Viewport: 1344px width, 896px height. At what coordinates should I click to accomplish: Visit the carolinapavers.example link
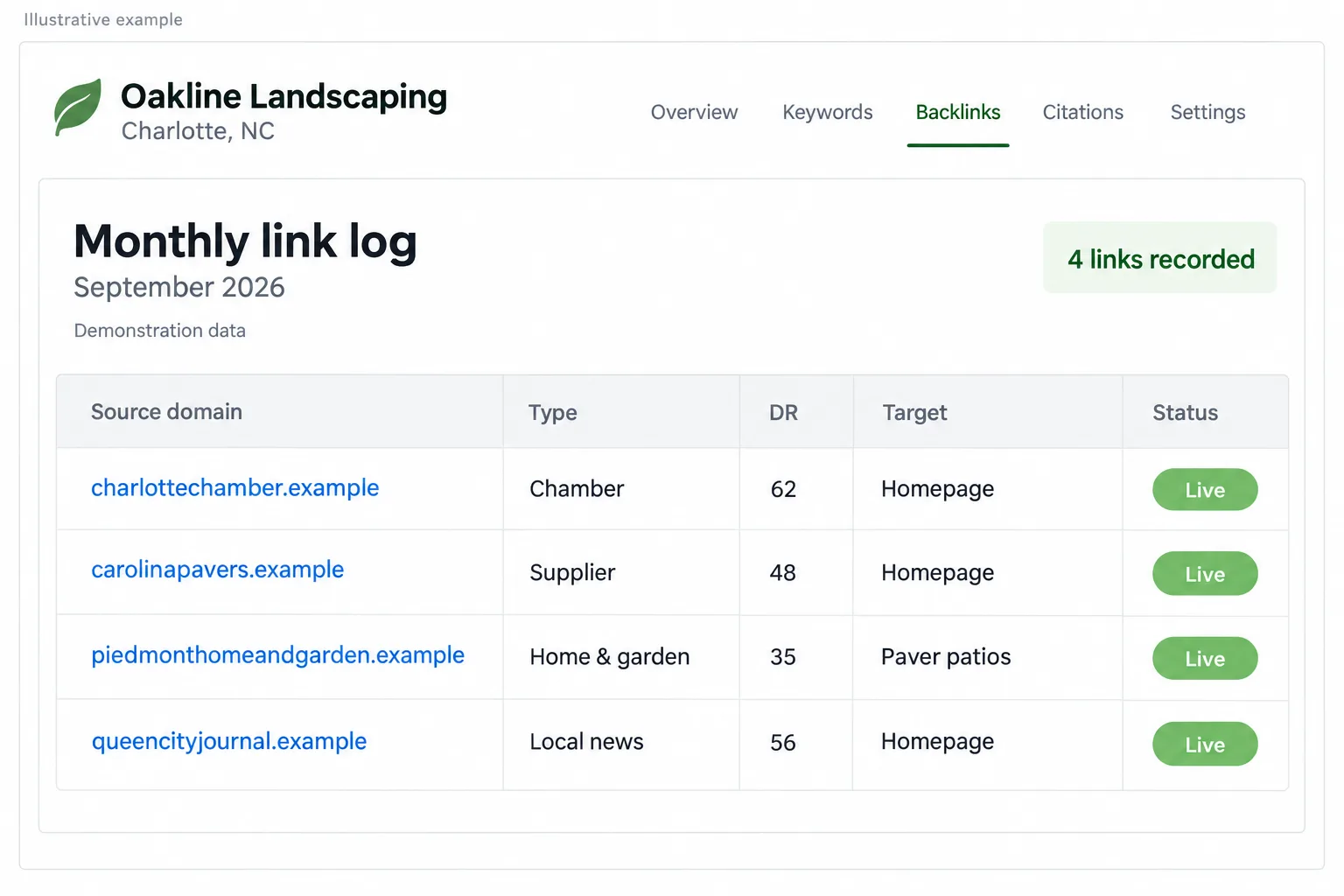[x=218, y=570]
